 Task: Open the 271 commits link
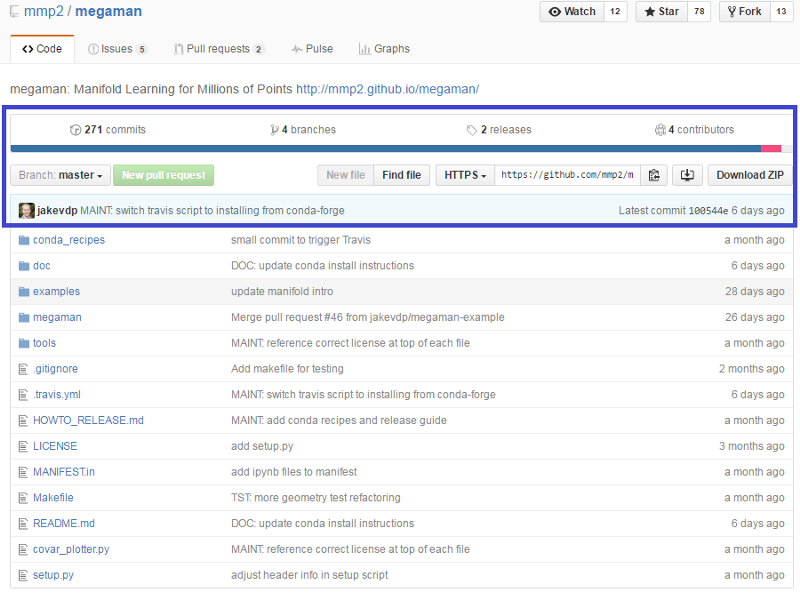(108, 130)
